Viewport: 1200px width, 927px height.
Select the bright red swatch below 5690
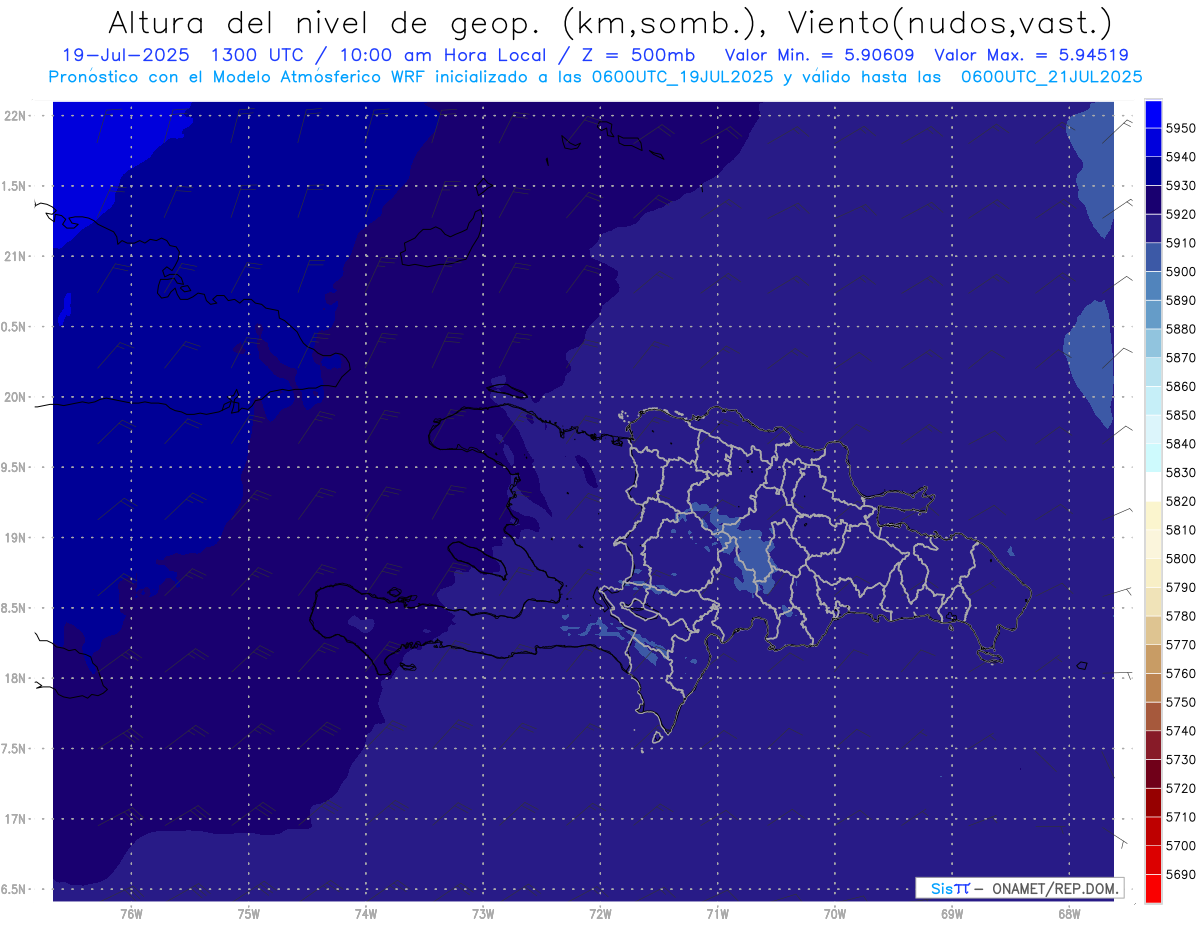[x=1153, y=888]
